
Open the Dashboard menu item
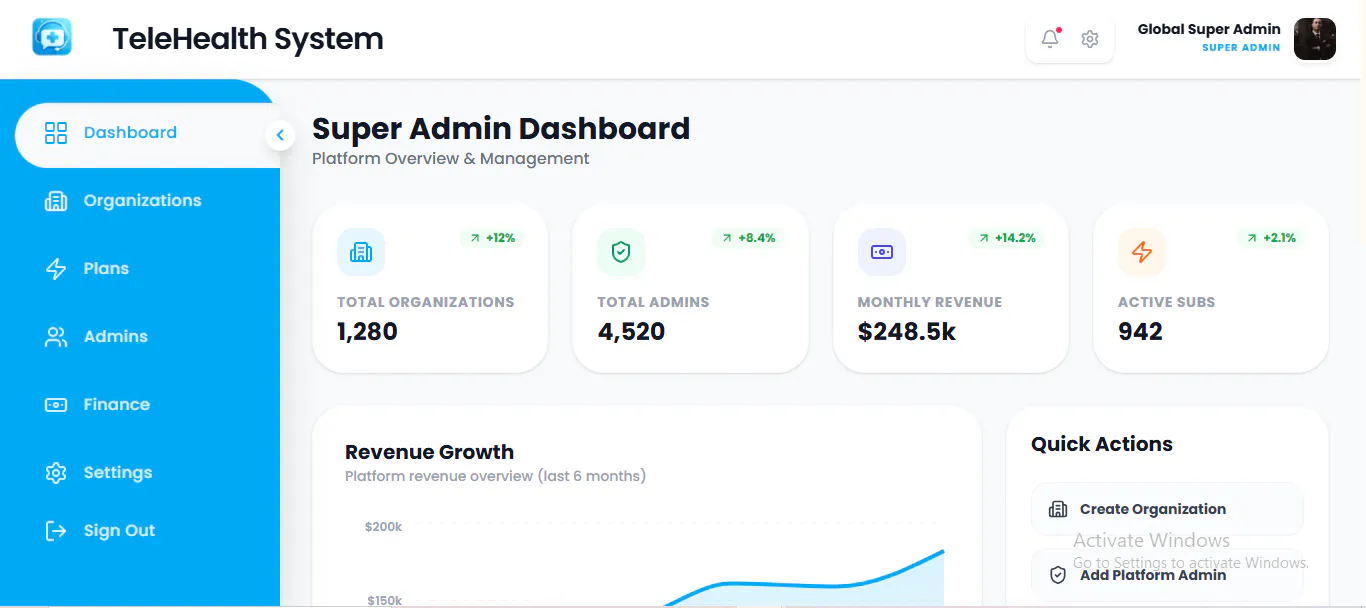tap(147, 133)
